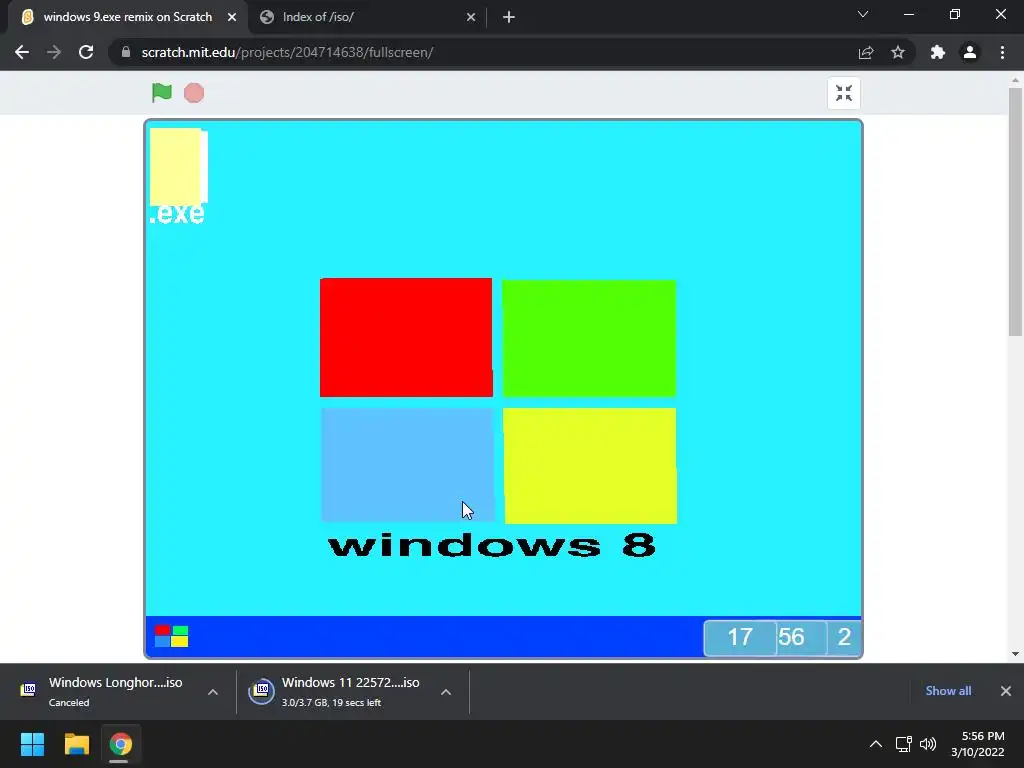
Task: Go forward in browser history
Action: [x=54, y=52]
